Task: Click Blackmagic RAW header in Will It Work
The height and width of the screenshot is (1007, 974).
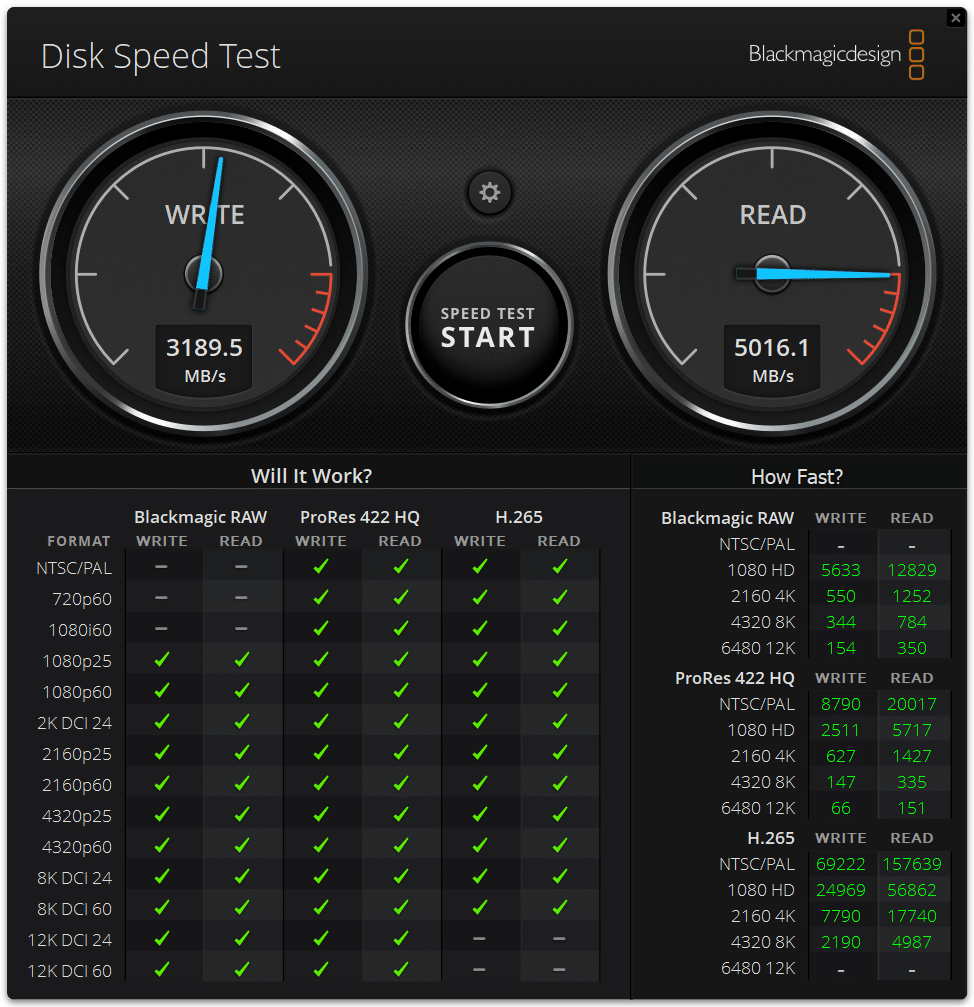Action: click(200, 517)
